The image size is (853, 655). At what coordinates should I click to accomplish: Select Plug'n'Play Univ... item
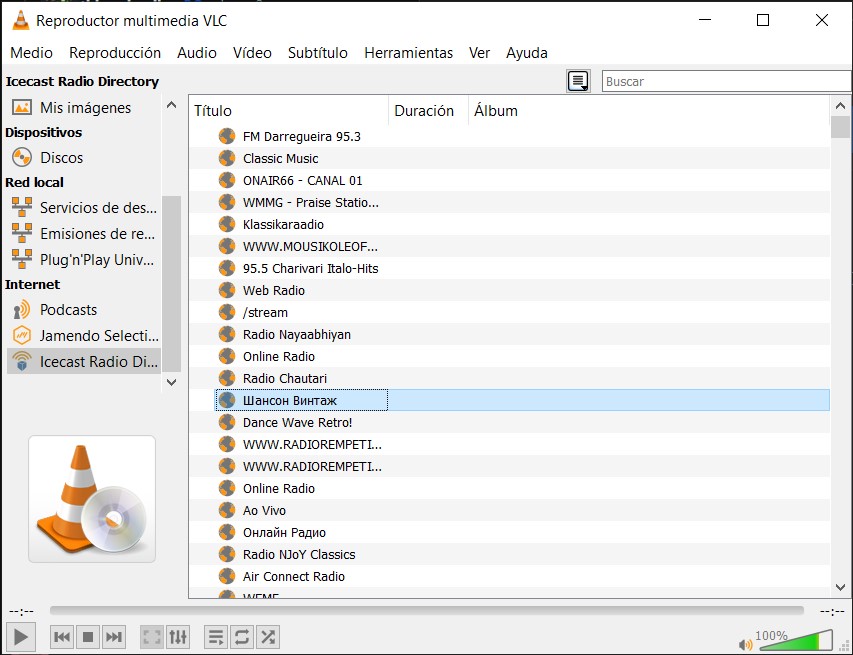[x=83, y=260]
